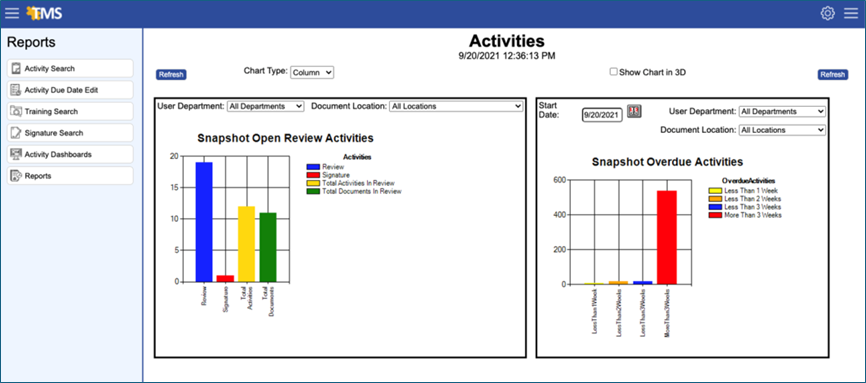Open the right hamburger menu icon
This screenshot has height=383, width=866.
coord(851,13)
